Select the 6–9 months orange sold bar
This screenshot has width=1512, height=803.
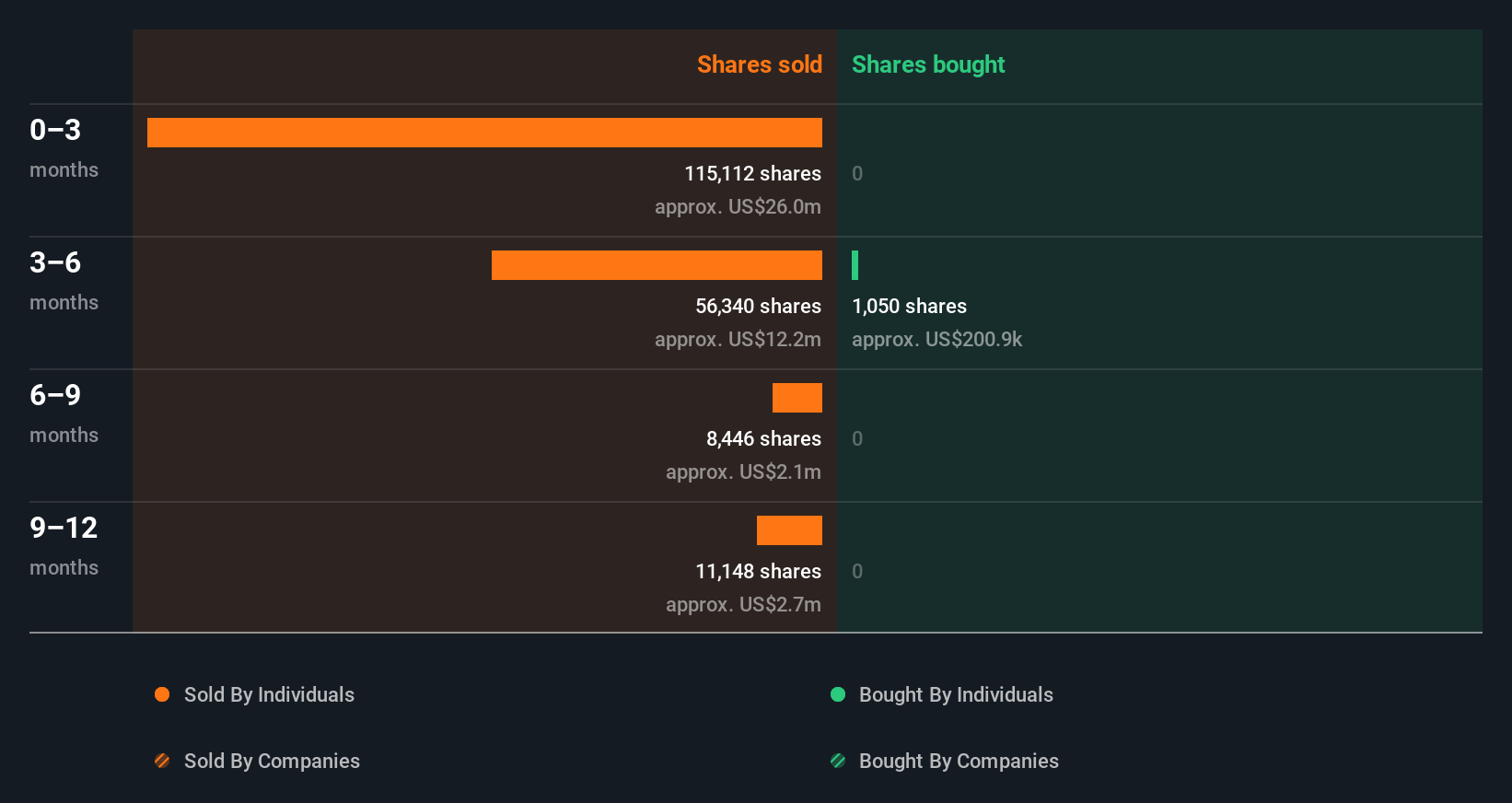click(x=797, y=398)
